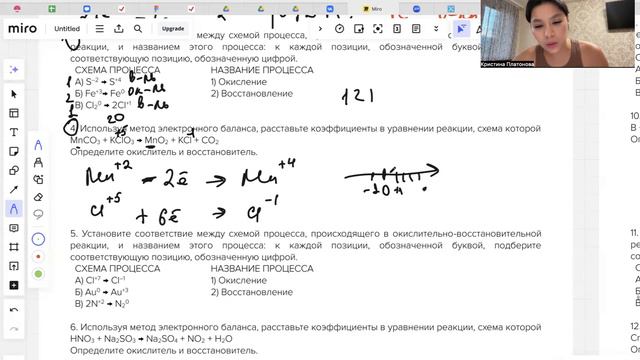The width and height of the screenshot is (640, 360).
Task: Click the Upgrade button
Action: pyautogui.click(x=173, y=29)
